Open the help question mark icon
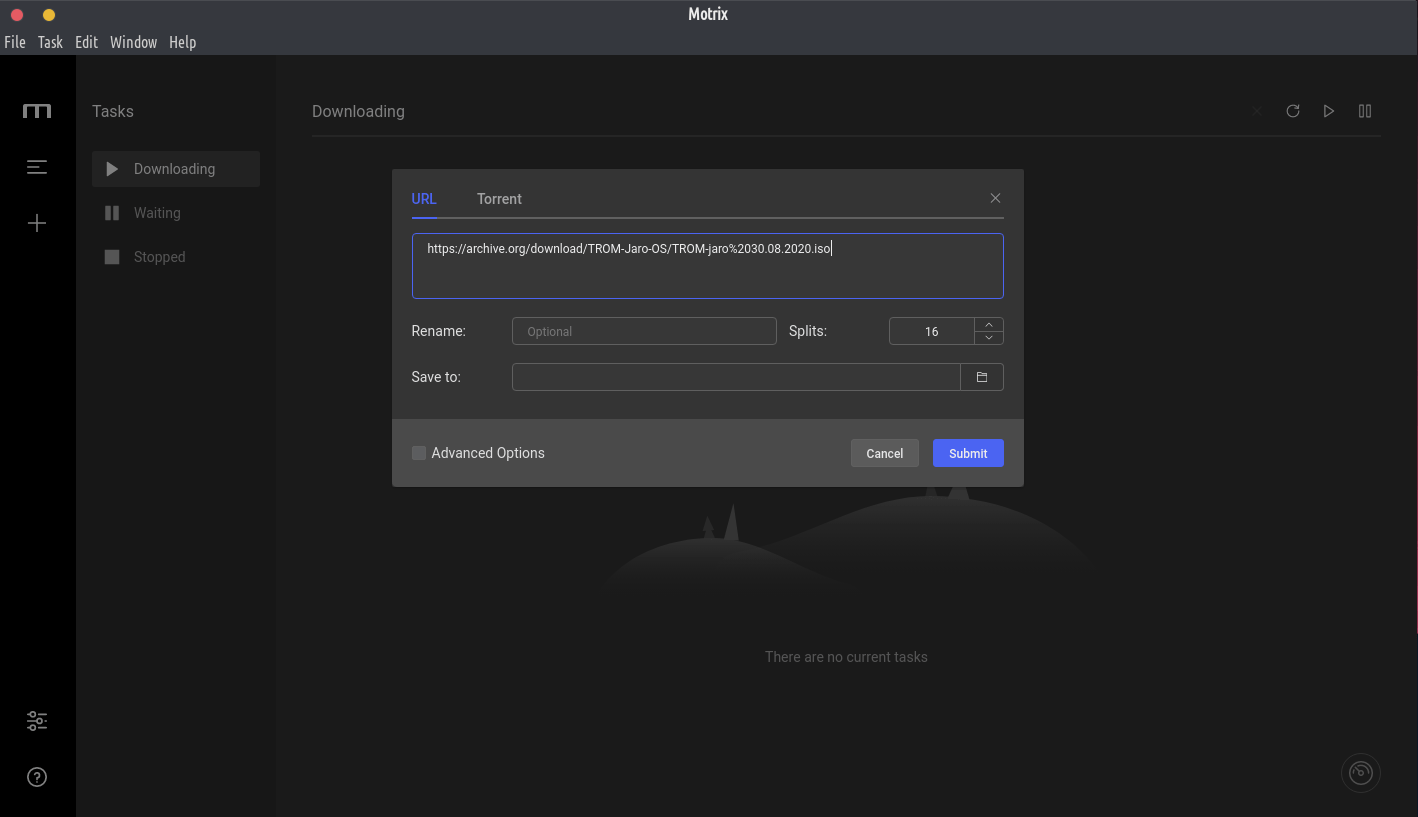Screen dimensions: 1418x817 point(37,777)
